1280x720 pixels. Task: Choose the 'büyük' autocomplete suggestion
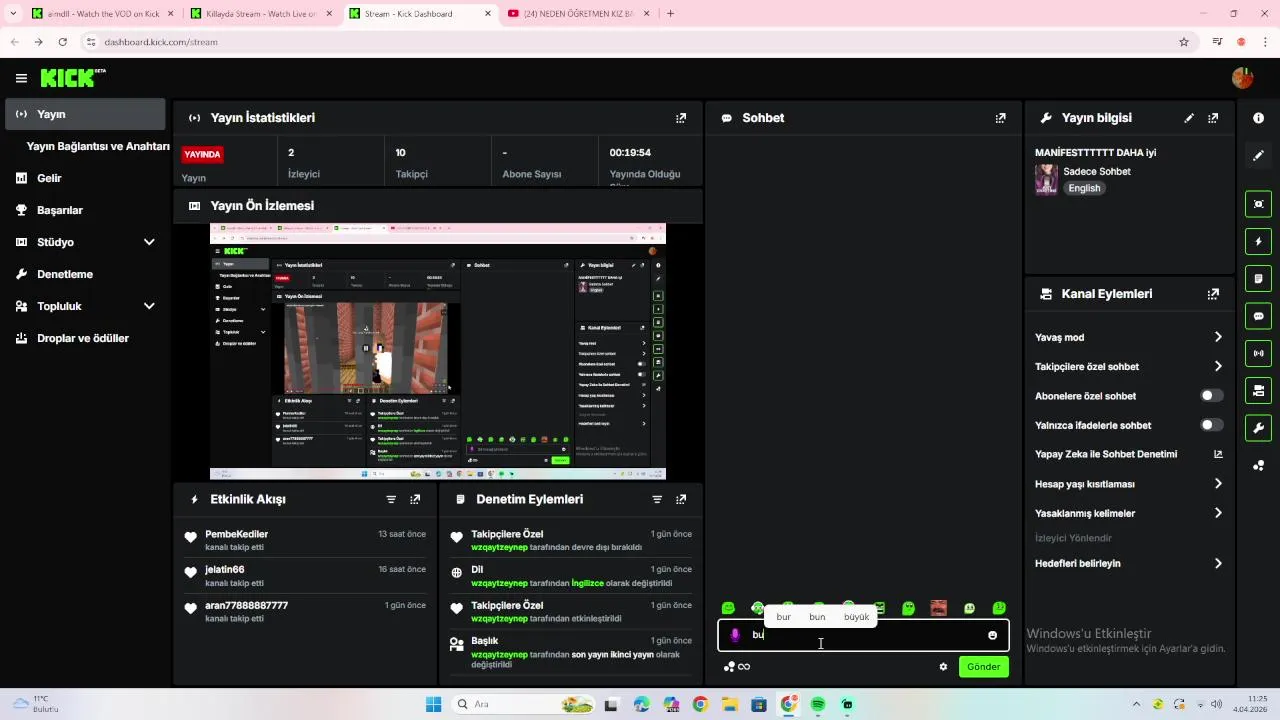(856, 617)
